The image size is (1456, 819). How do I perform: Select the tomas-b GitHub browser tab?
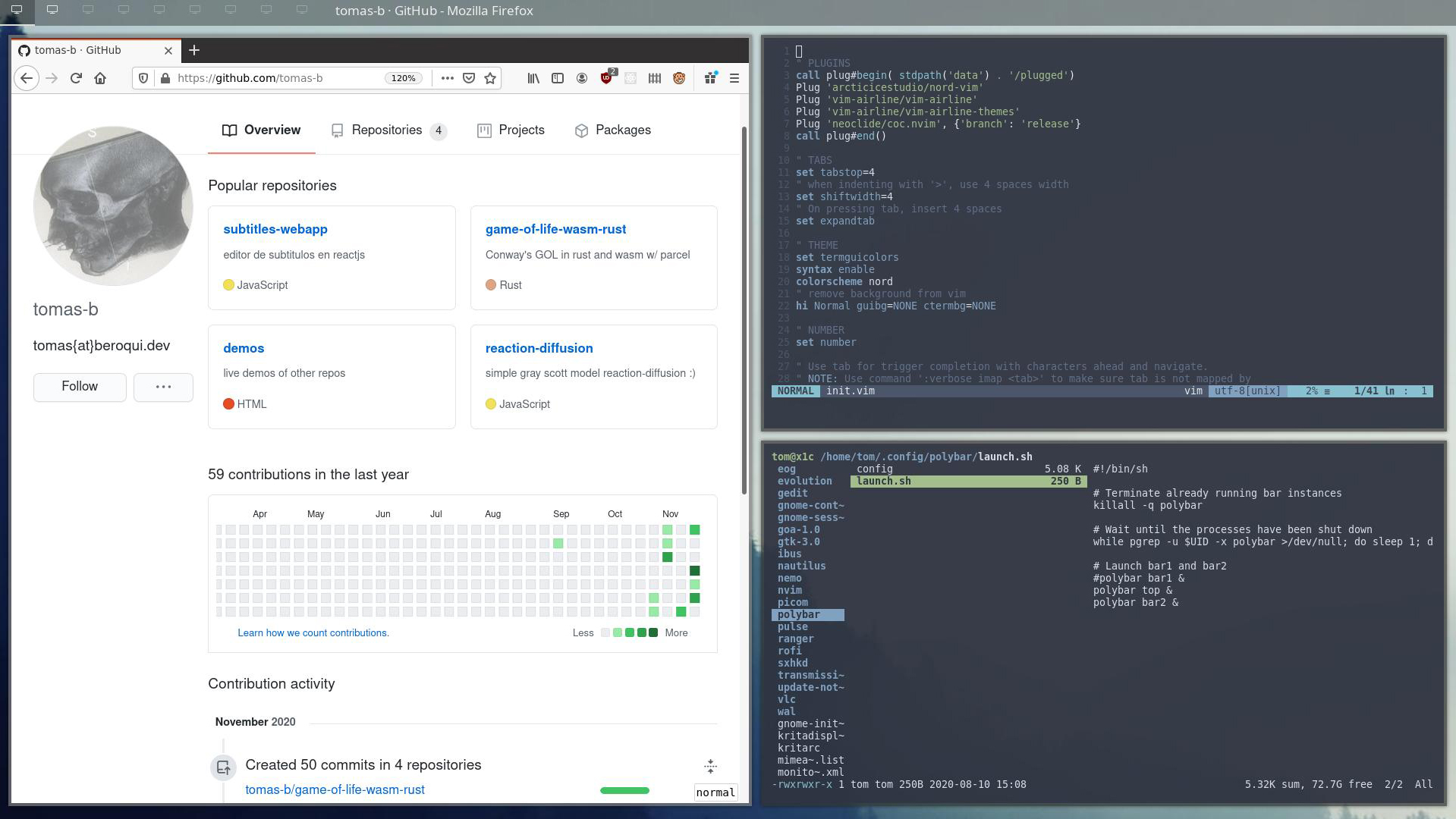pos(96,51)
